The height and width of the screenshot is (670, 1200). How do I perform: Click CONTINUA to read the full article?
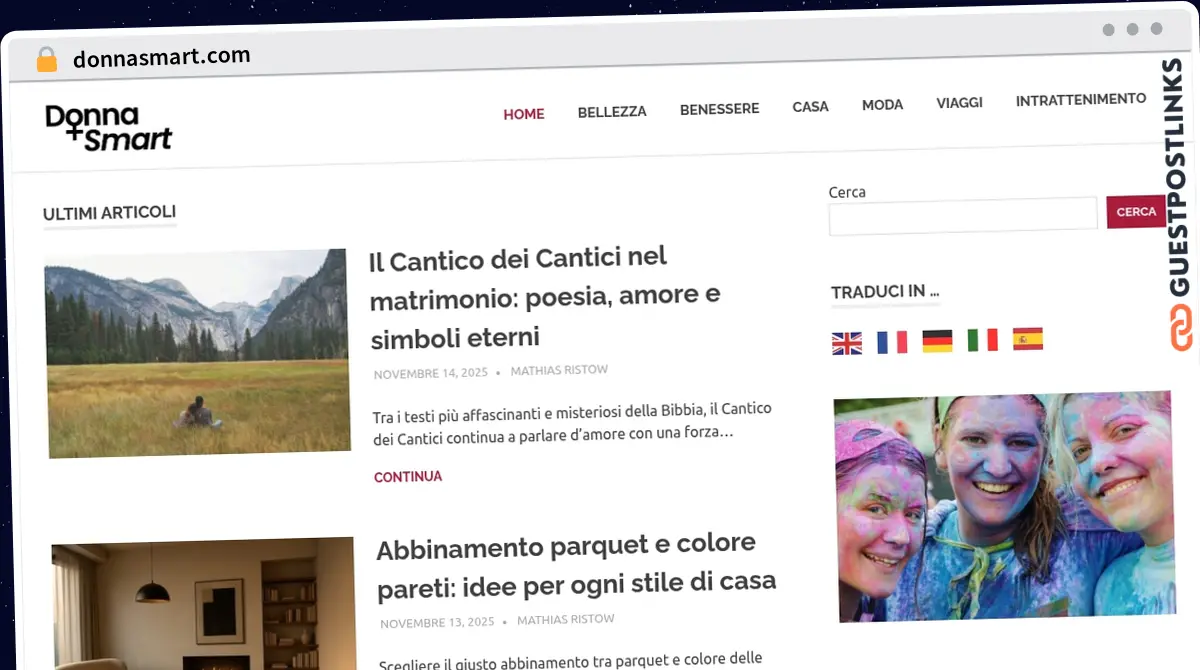point(408,477)
